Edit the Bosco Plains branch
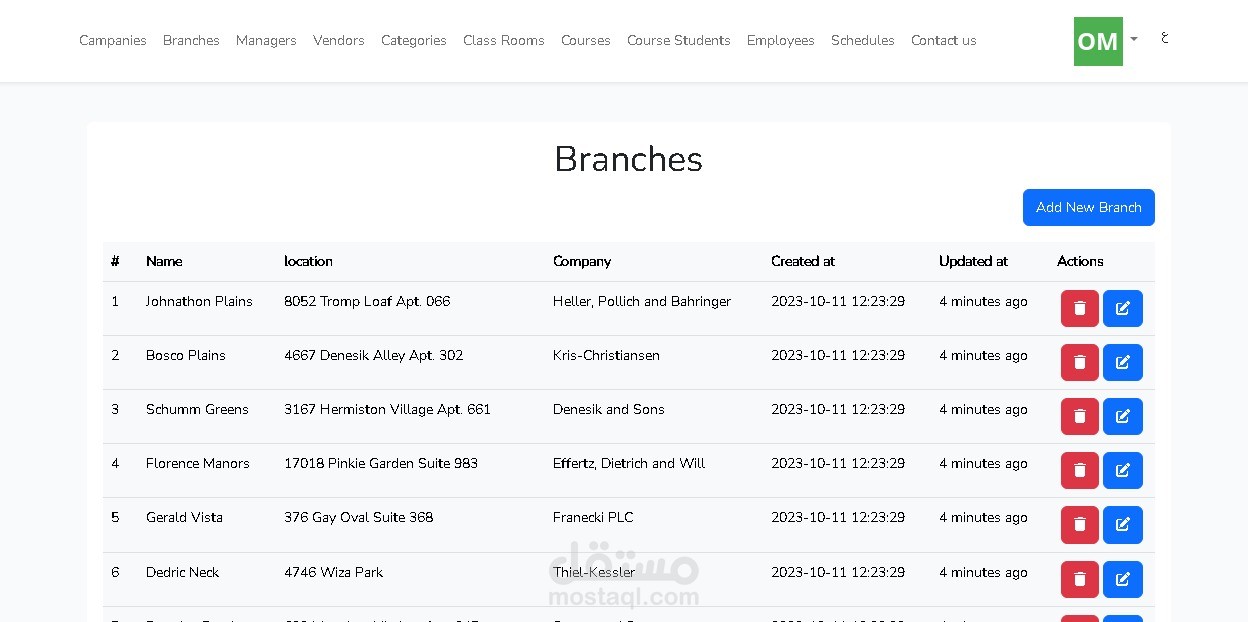1248x622 pixels. click(1123, 362)
